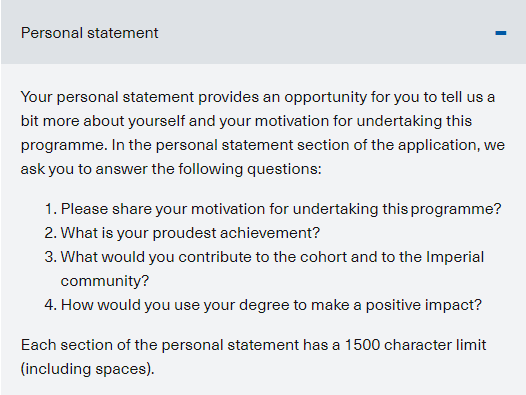Viewport: 526px width, 395px height.
Task: Click '(including spaces).' text
Action: [x=88, y=369]
